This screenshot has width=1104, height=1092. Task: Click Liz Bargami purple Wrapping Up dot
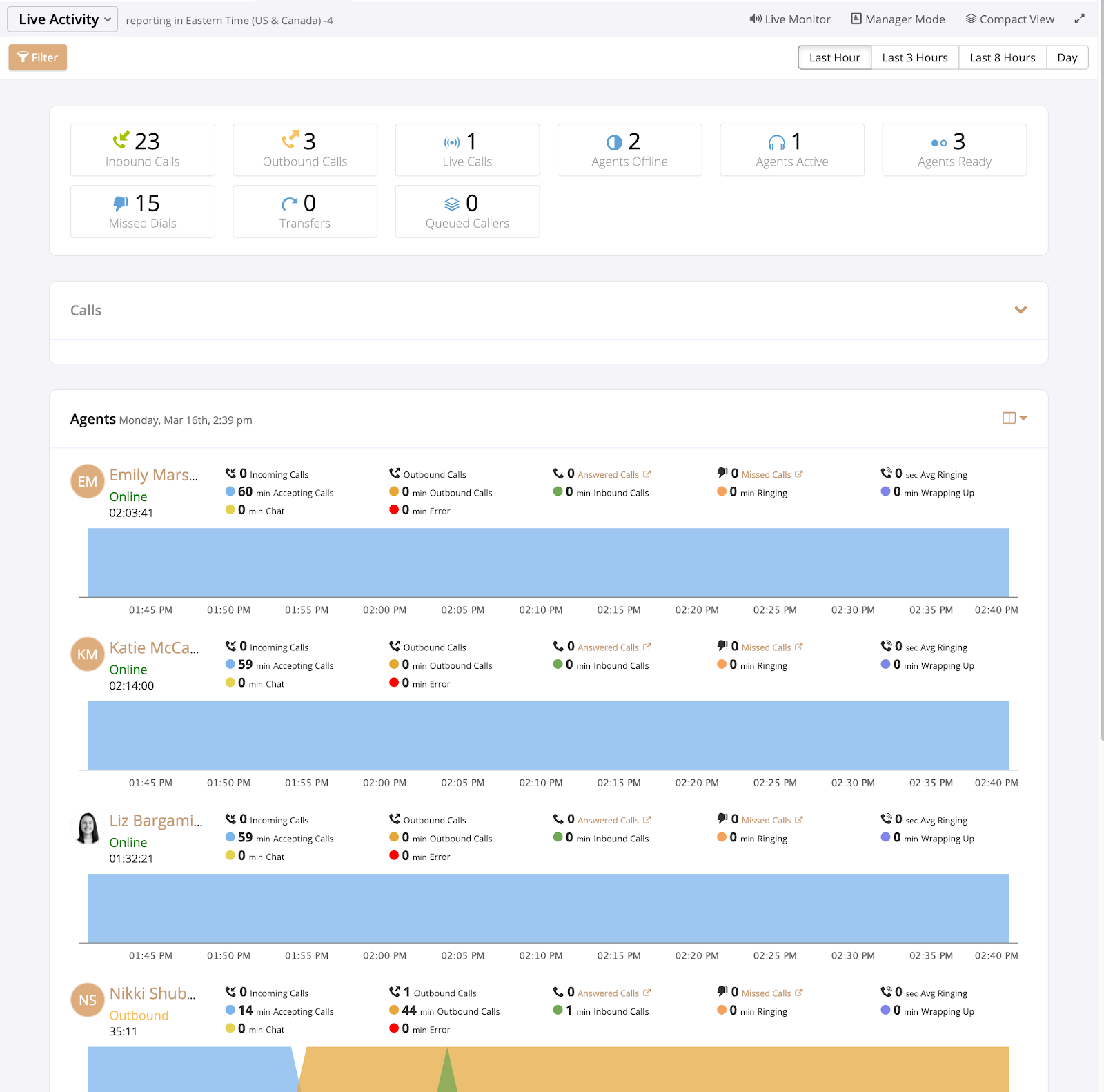click(885, 837)
